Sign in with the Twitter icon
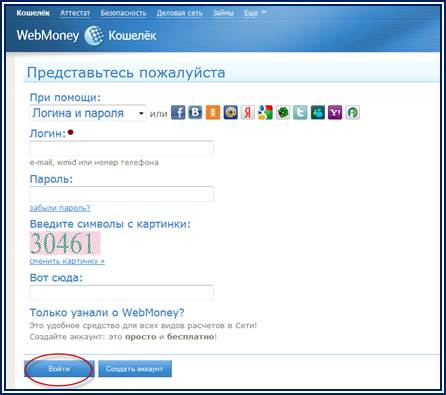This screenshot has width=446, height=395. (300, 113)
